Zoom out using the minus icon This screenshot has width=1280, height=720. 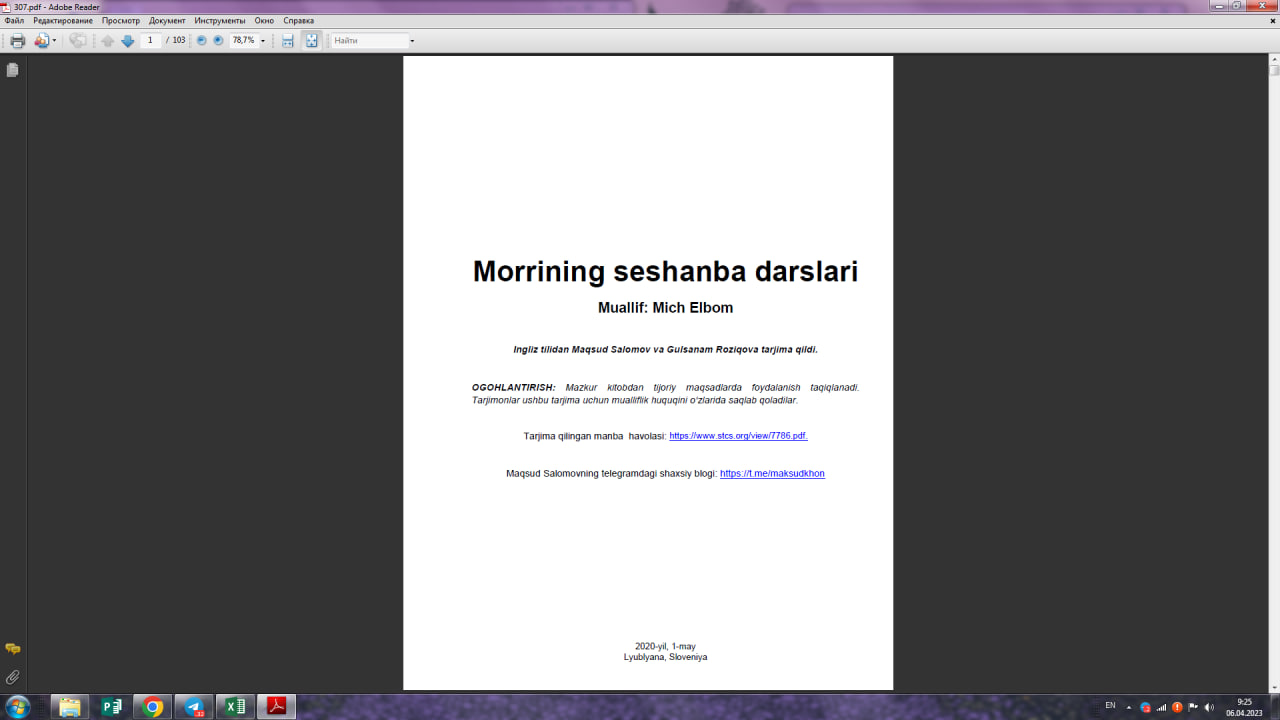(202, 40)
